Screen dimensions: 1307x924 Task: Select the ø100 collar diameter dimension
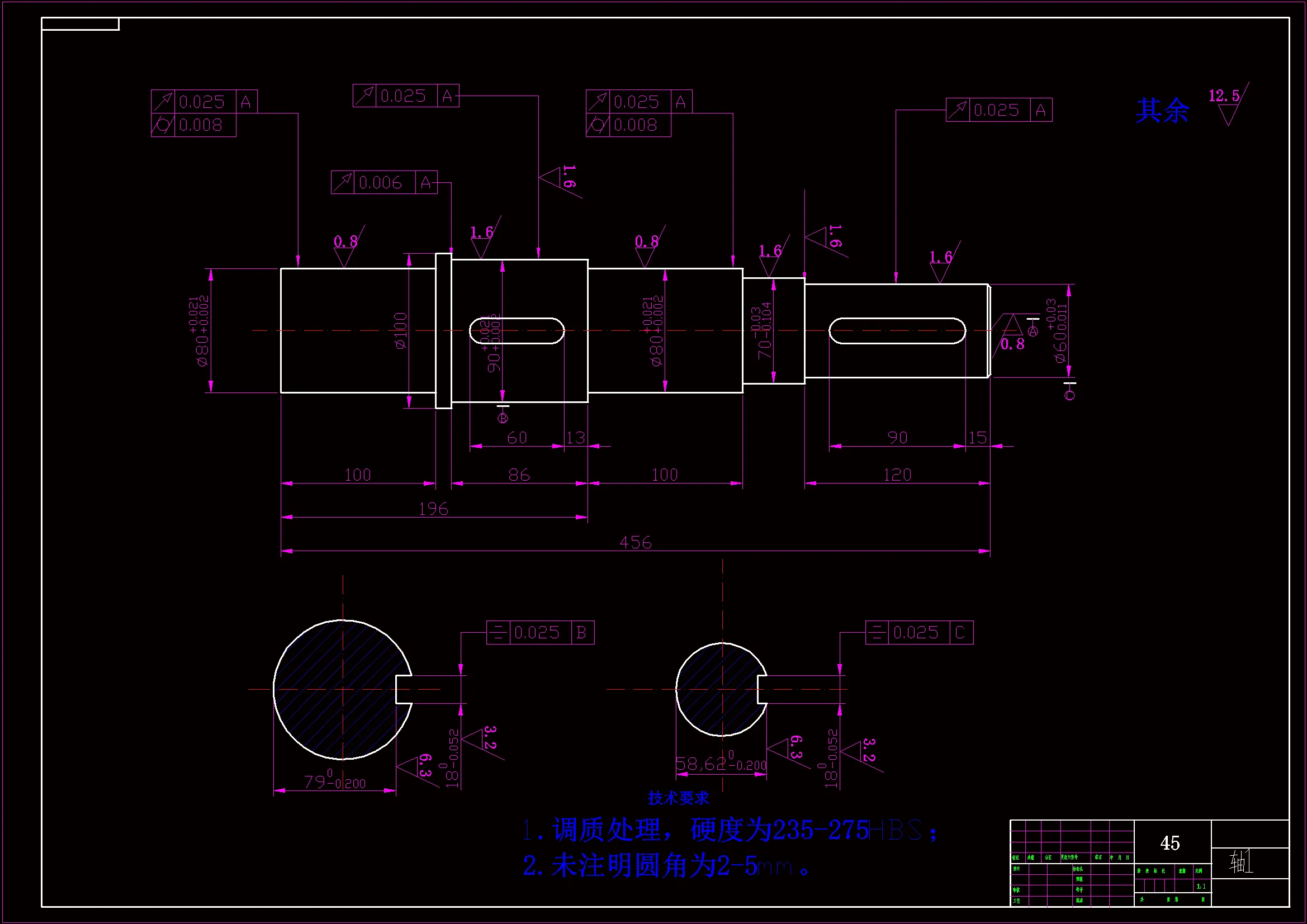click(x=401, y=331)
